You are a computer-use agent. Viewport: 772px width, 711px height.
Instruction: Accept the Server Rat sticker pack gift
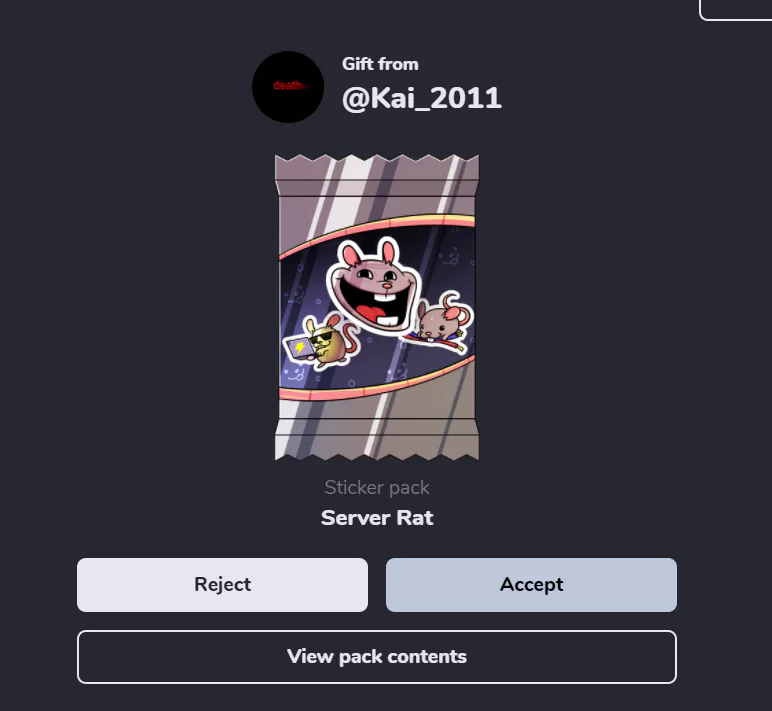(x=531, y=584)
